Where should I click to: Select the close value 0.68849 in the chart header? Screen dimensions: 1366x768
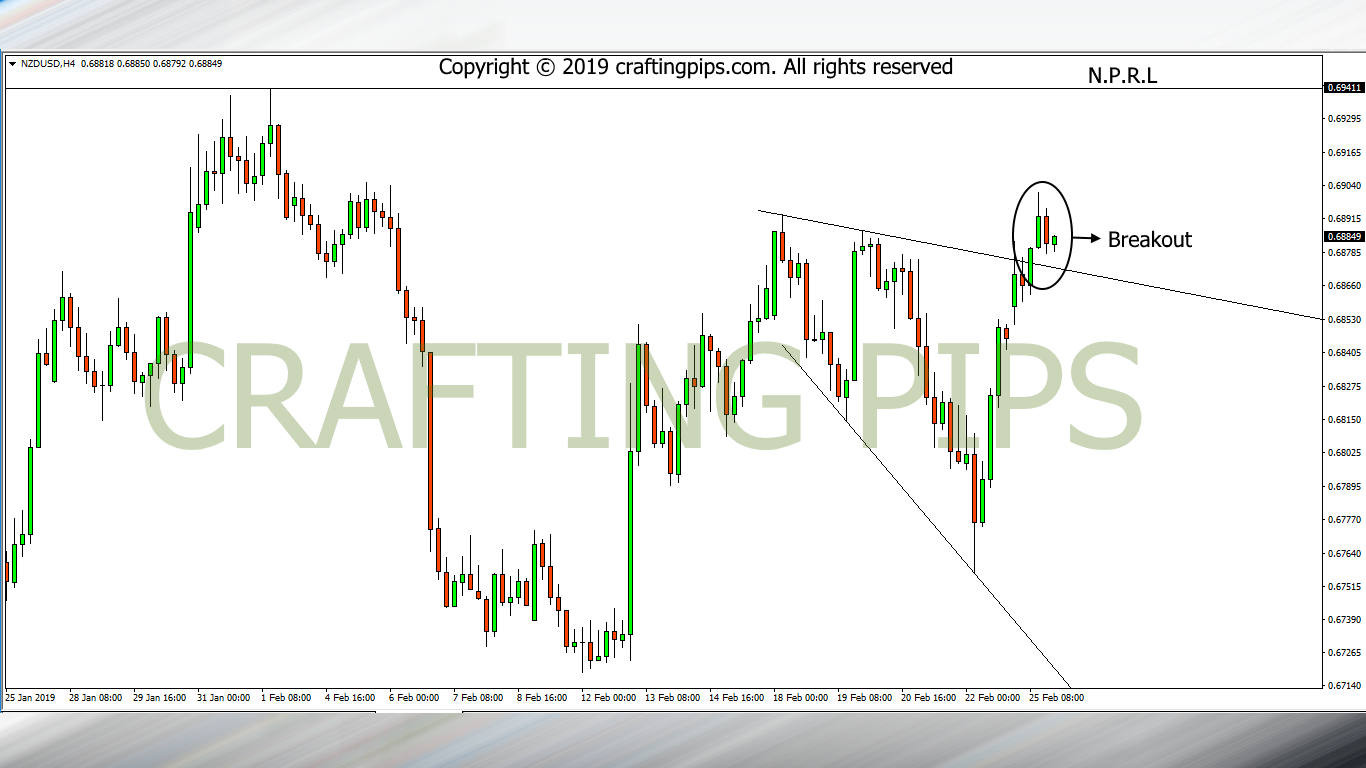tap(206, 64)
